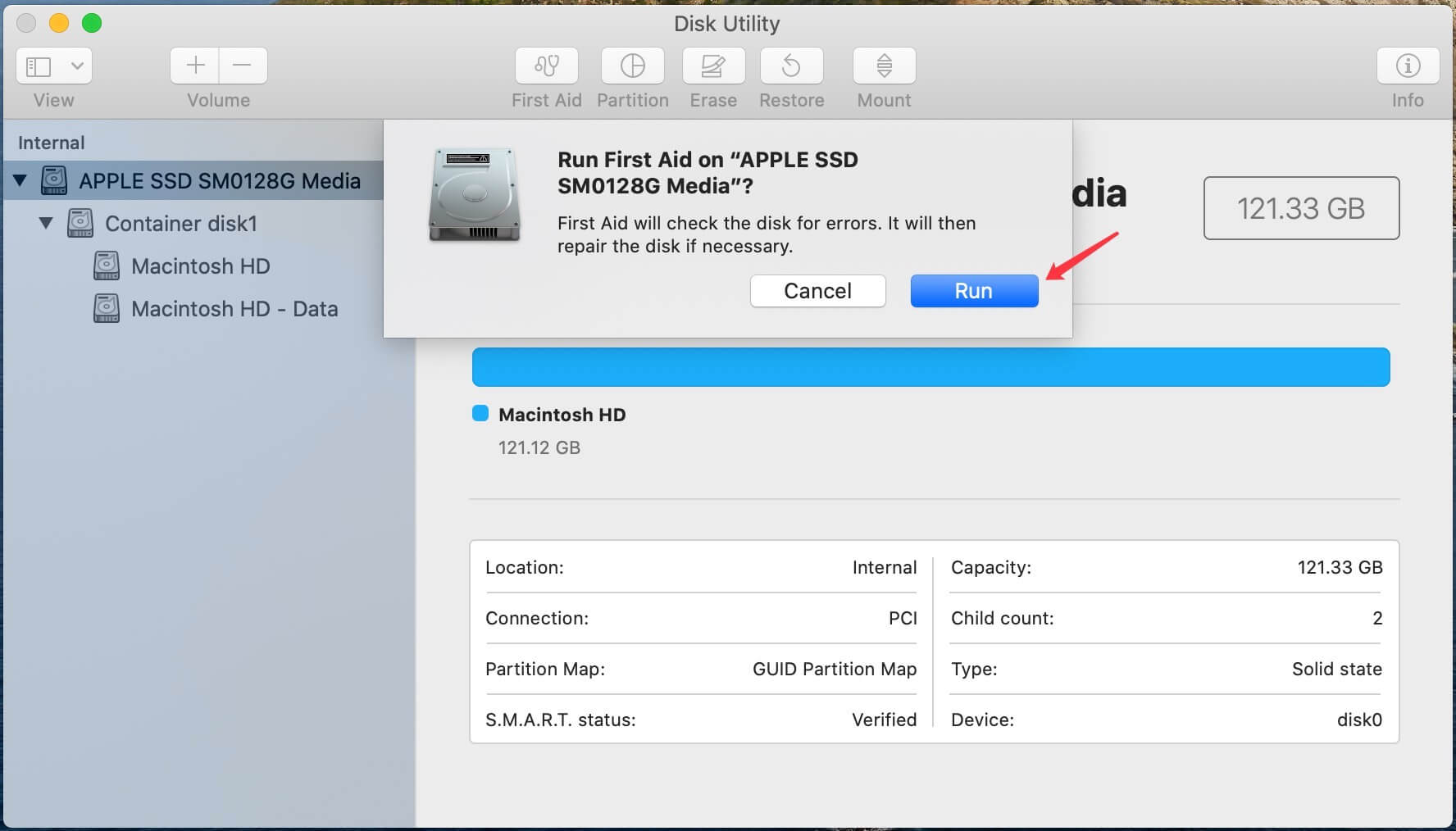The width and height of the screenshot is (1456, 831).
Task: Collapse APPLE SSD SM0128G Media disclosure triangle
Action: pyautogui.click(x=20, y=180)
